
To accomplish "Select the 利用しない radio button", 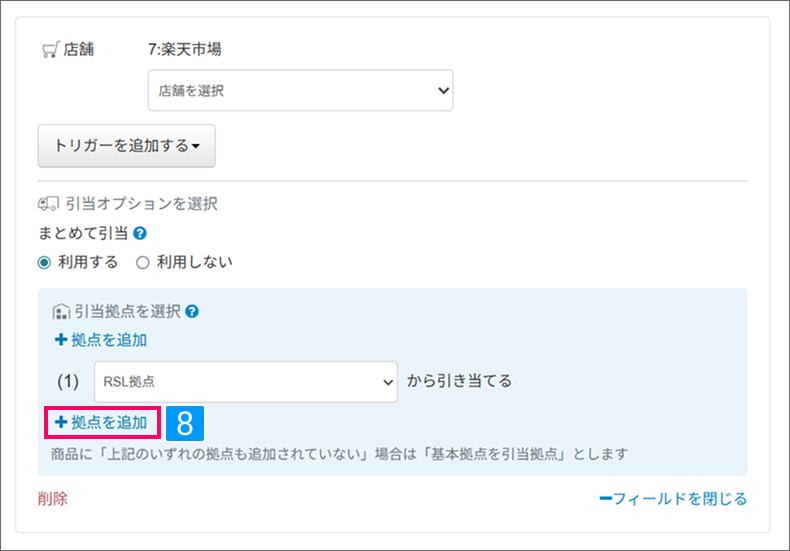I will (x=142, y=262).
